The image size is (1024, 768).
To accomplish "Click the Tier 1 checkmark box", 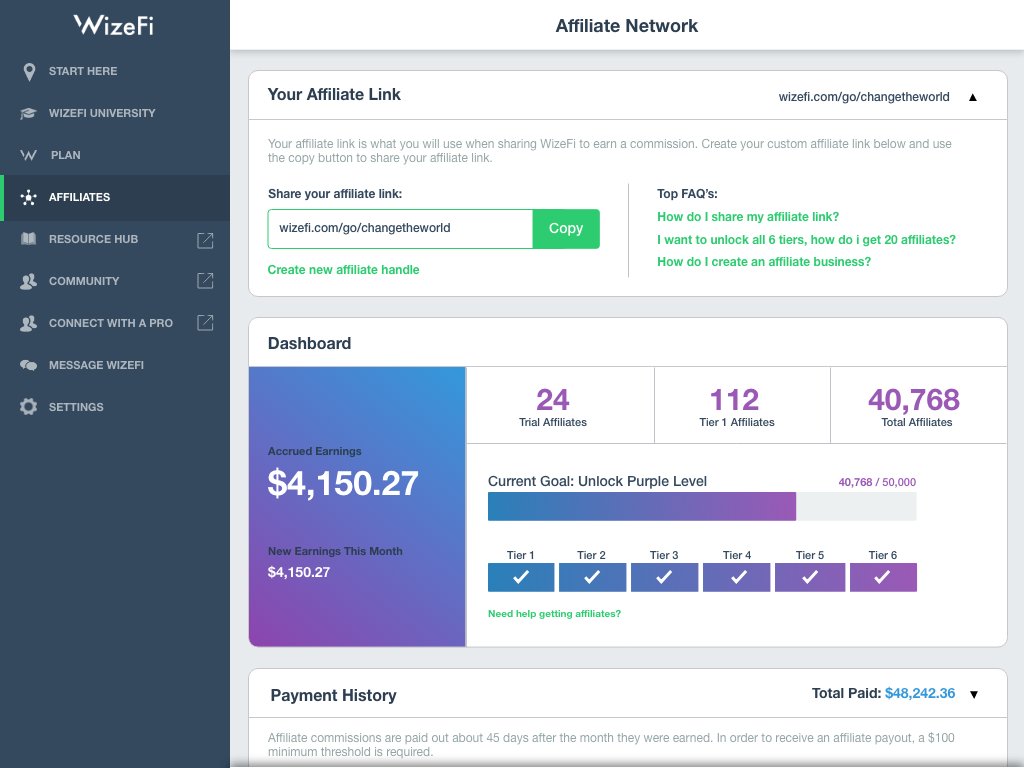I will (x=520, y=577).
